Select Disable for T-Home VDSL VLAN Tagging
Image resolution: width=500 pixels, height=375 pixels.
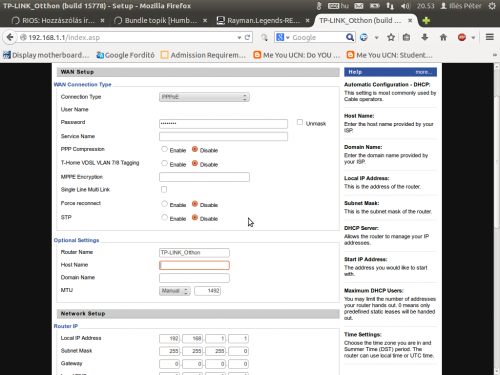pos(195,163)
